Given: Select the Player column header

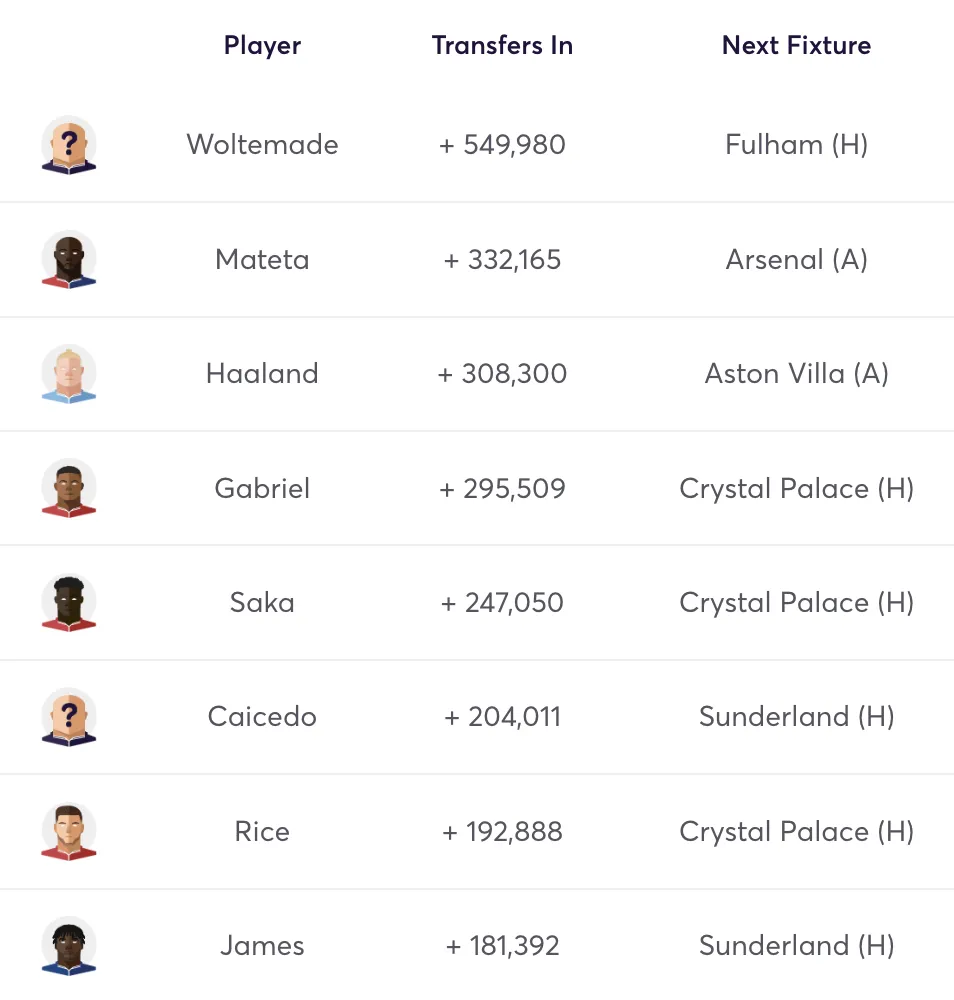Looking at the screenshot, I should 262,45.
